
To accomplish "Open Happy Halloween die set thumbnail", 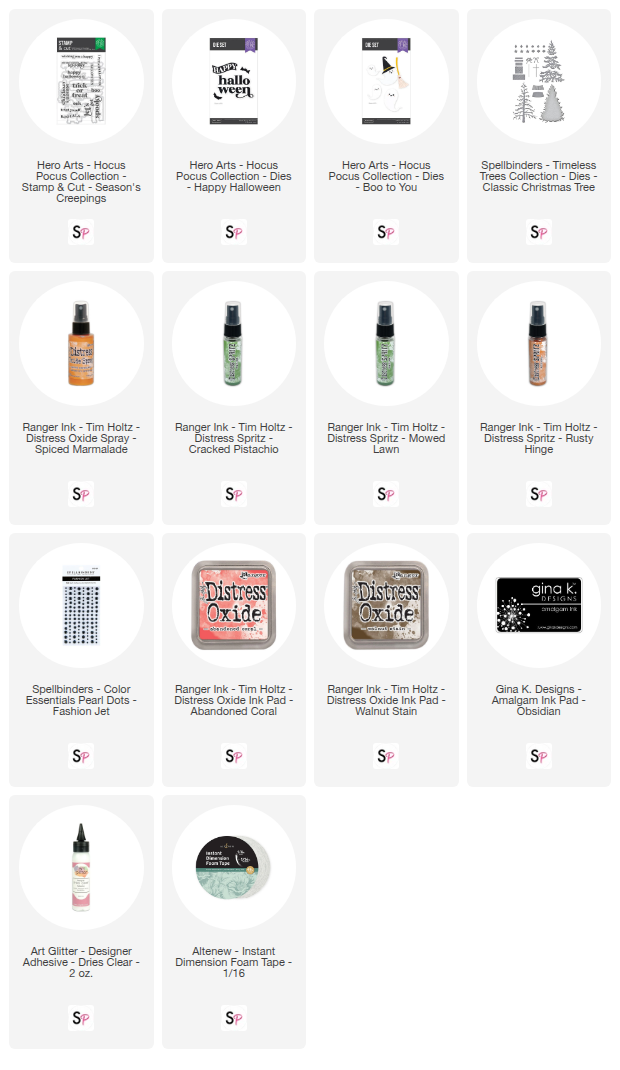I will pos(234,81).
